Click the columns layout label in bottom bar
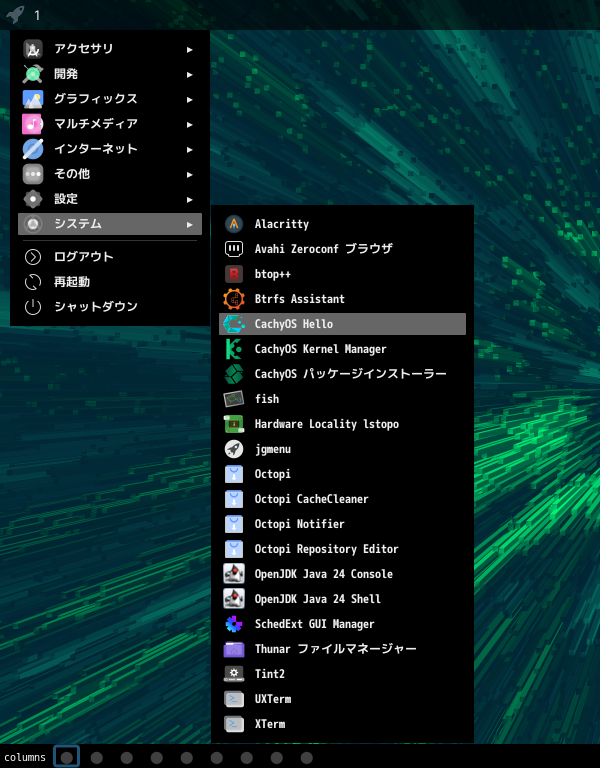 [x=25, y=757]
